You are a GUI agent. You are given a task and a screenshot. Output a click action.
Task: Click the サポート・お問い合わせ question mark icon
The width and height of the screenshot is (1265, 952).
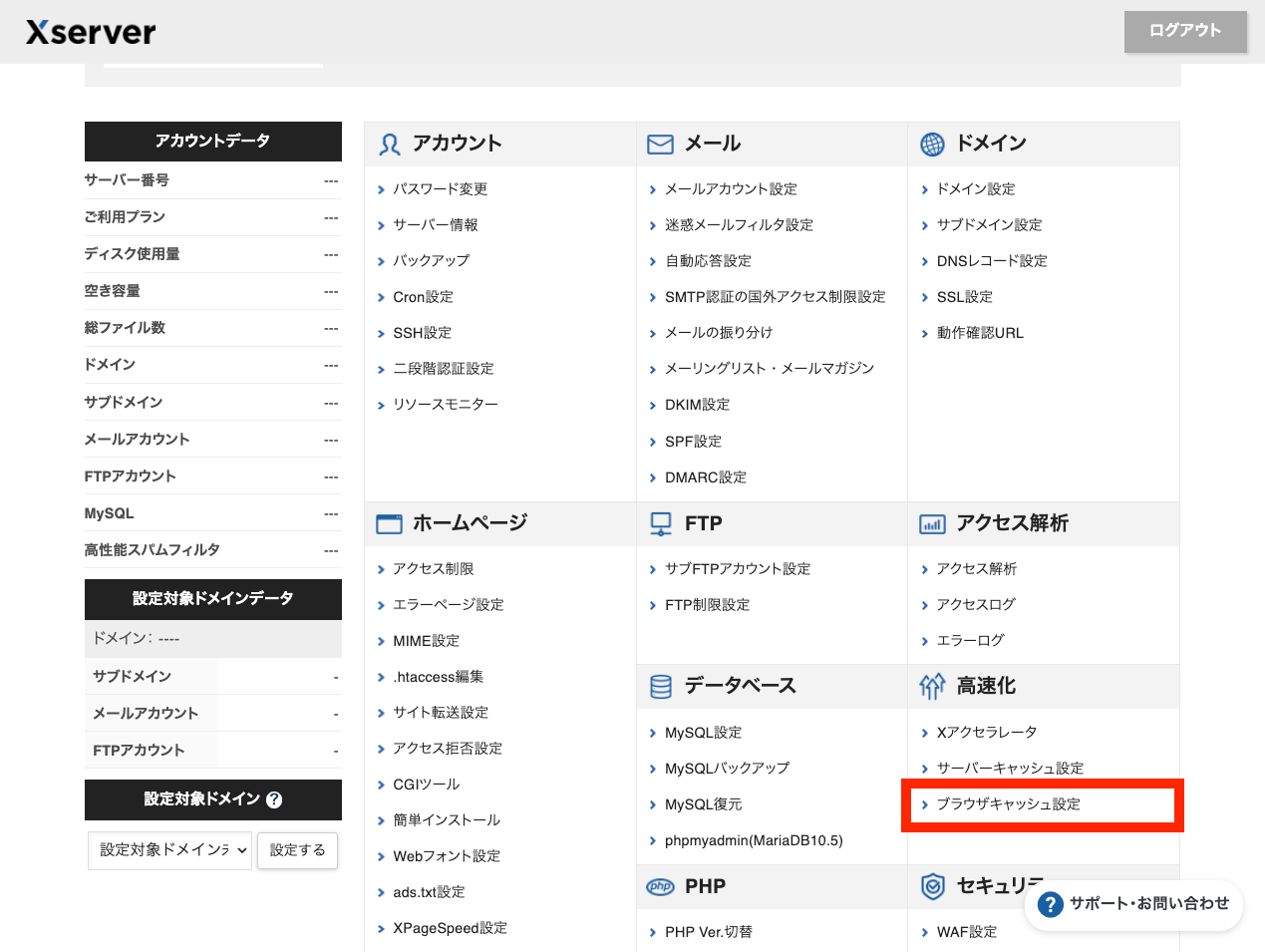(x=1050, y=904)
